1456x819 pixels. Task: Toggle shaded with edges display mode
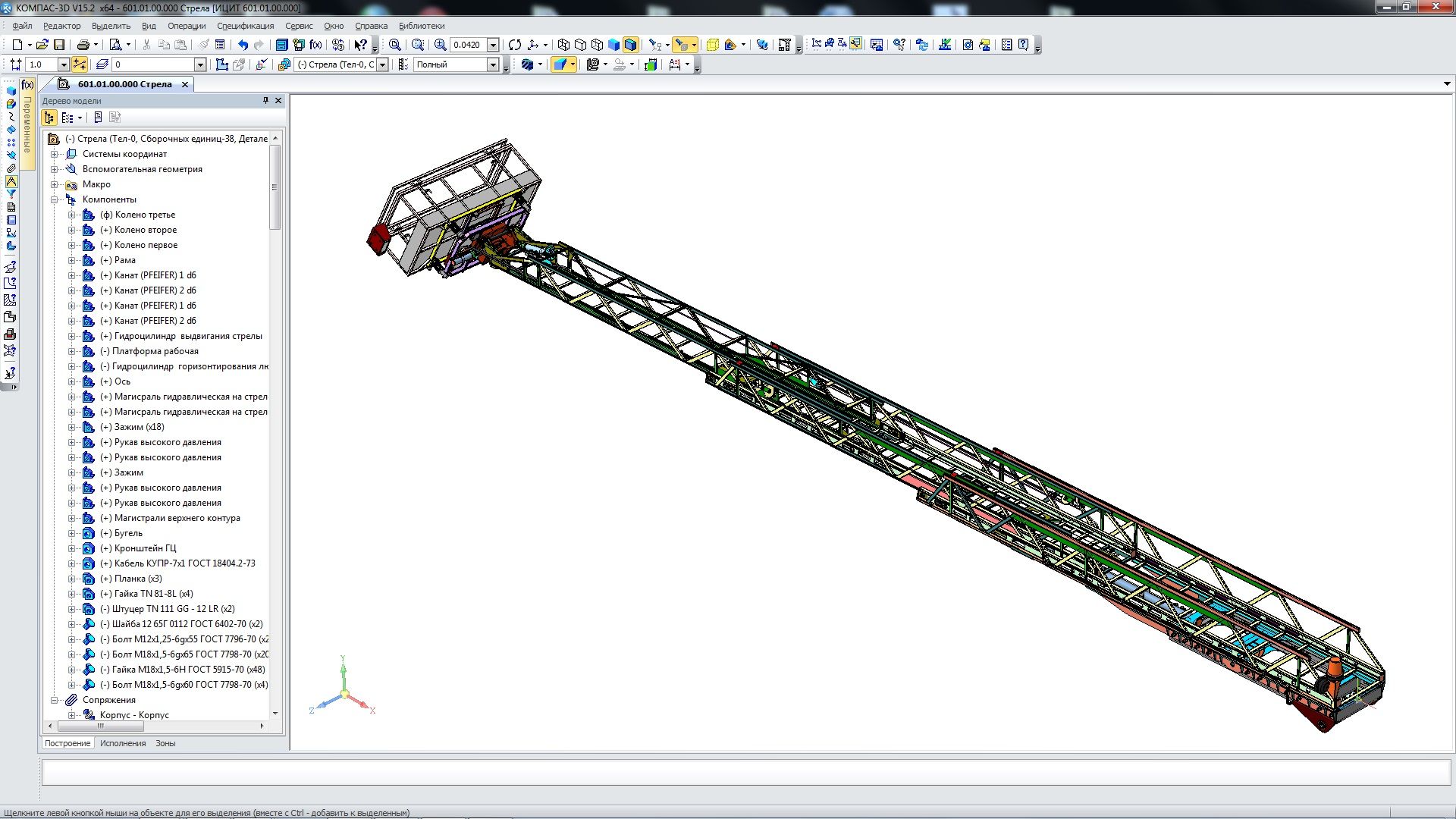click(x=630, y=45)
